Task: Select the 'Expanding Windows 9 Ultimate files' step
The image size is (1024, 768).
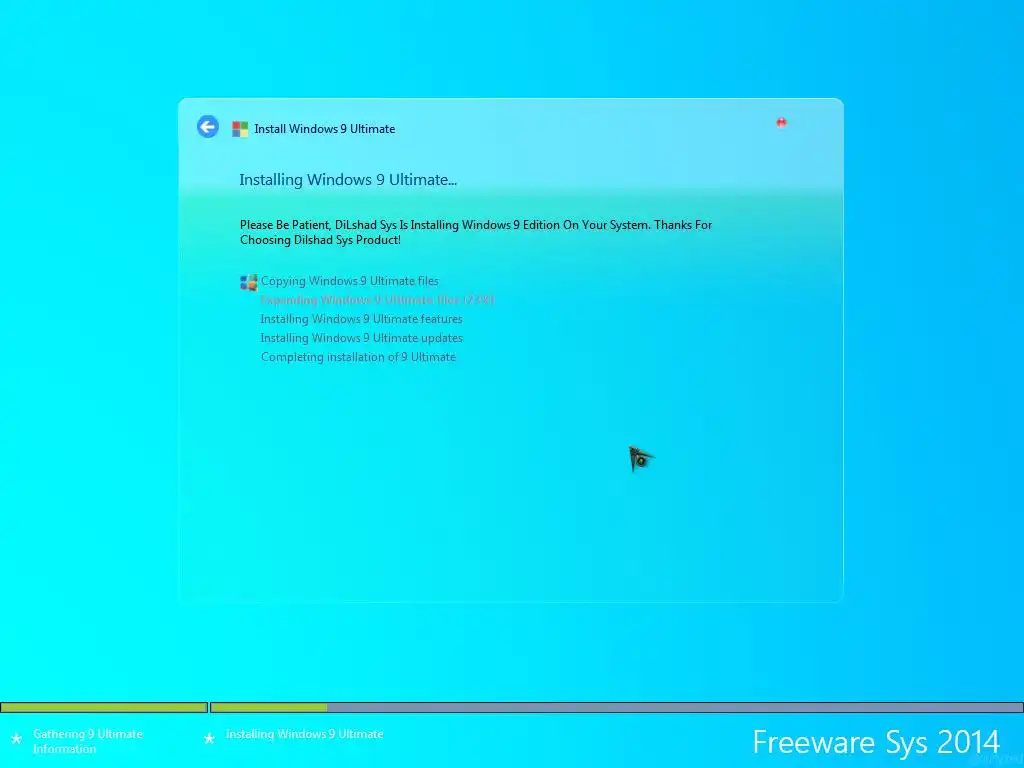Action: tap(377, 300)
